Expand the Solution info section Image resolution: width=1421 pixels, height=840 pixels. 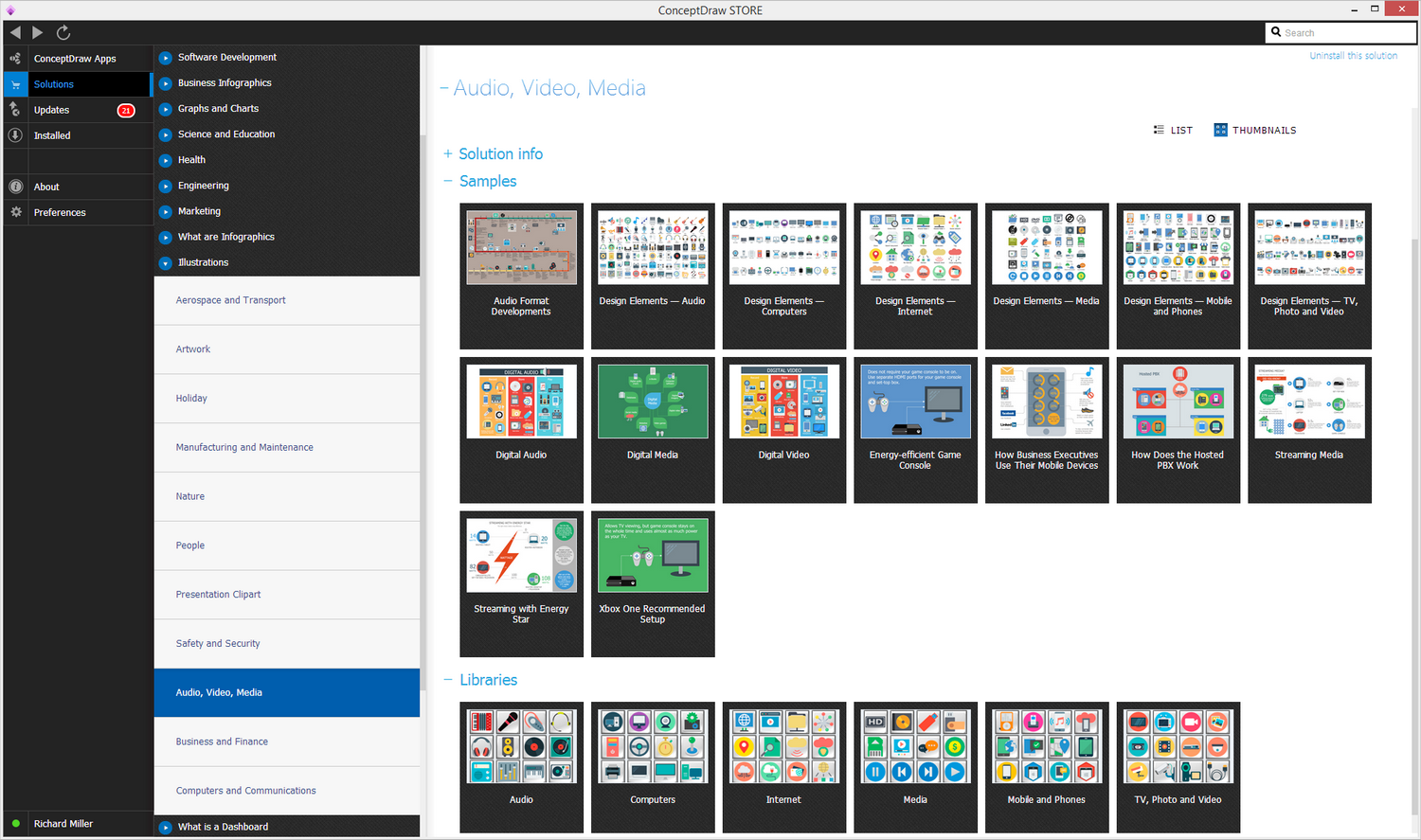tap(448, 153)
